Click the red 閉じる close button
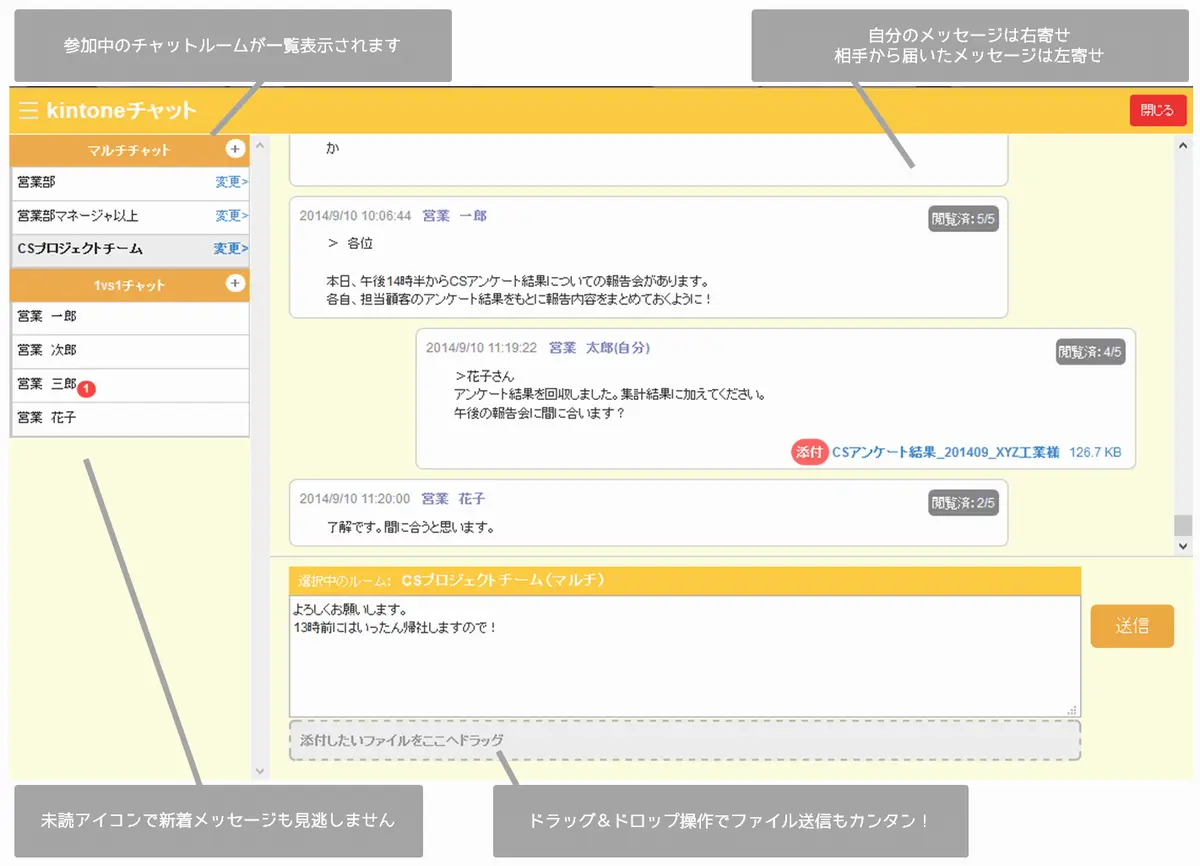 (x=1157, y=111)
